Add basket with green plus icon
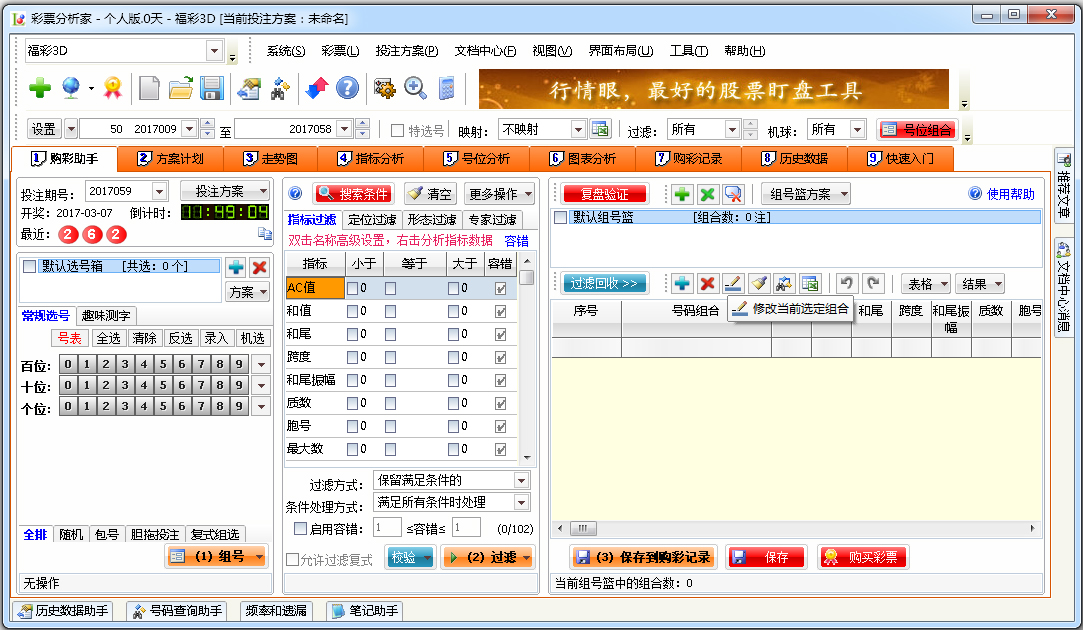Image resolution: width=1083 pixels, height=630 pixels. point(682,194)
